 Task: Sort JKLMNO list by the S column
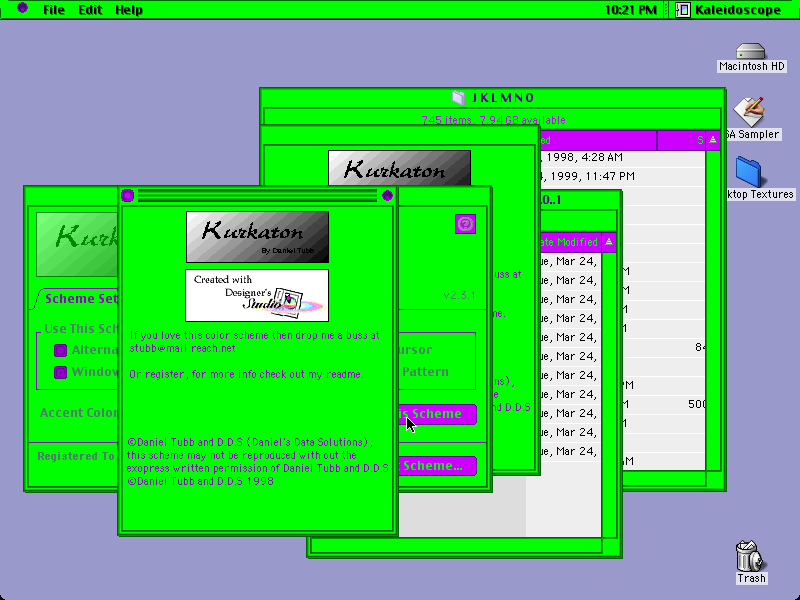click(681, 140)
